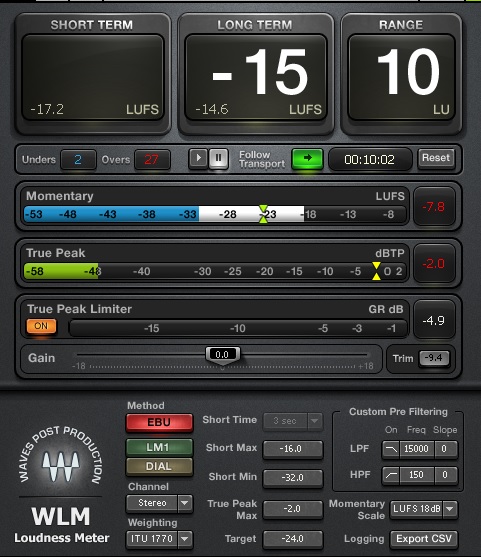Click the Momentary meter target marker at -23

click(263, 214)
